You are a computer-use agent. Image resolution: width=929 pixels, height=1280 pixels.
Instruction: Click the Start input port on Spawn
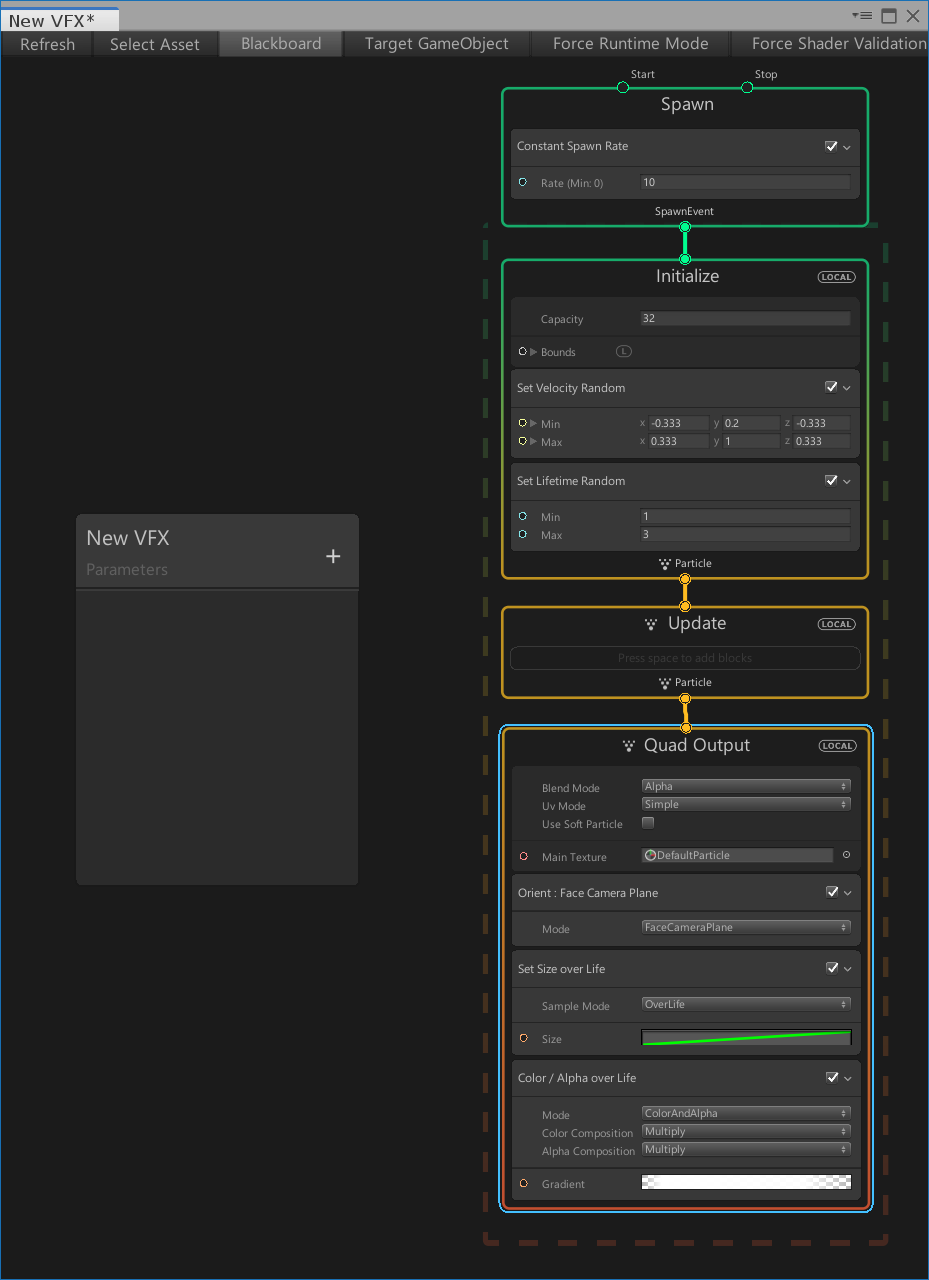coord(623,88)
